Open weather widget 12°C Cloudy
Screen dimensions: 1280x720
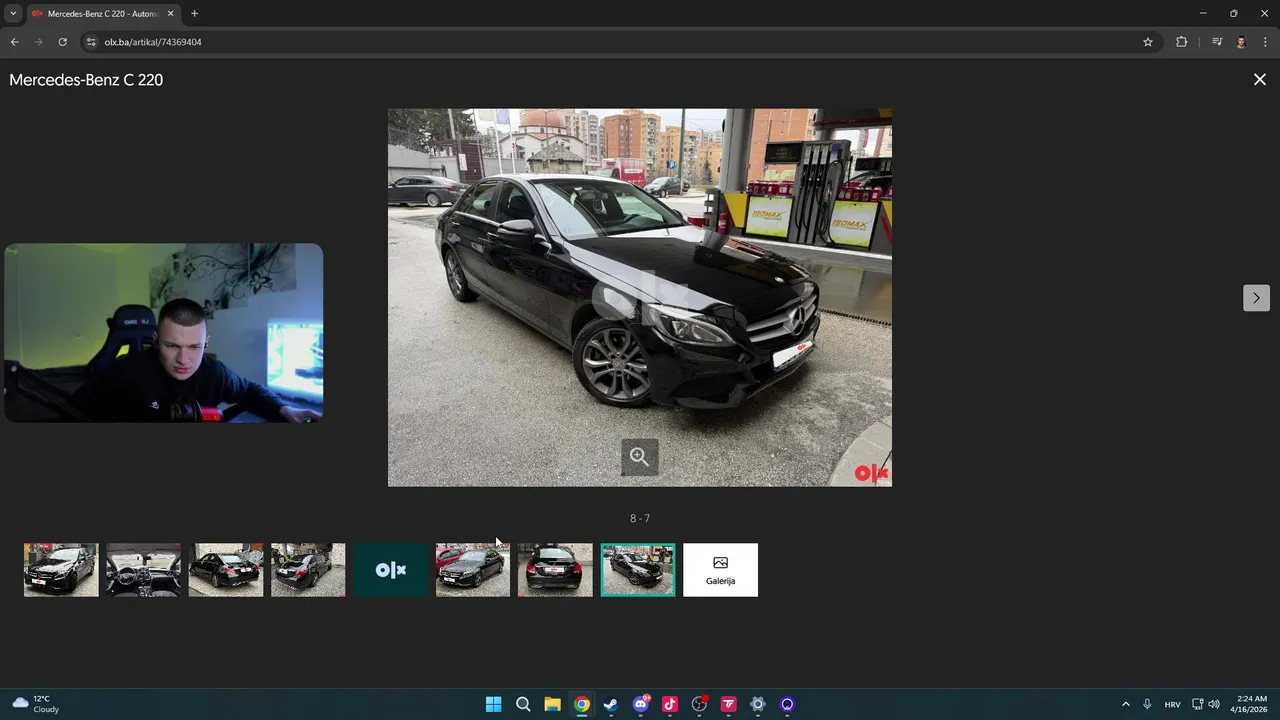pos(36,704)
